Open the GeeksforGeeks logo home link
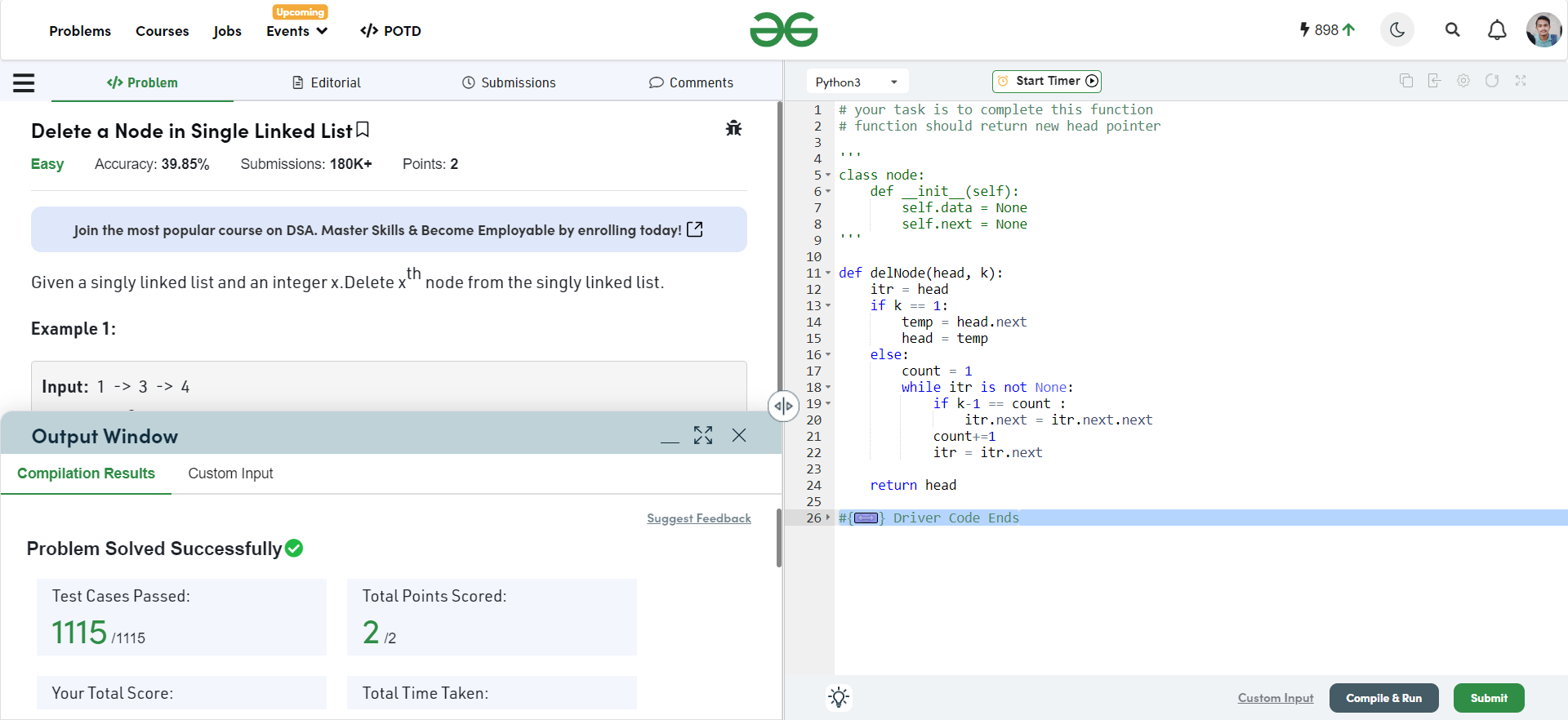 784,30
